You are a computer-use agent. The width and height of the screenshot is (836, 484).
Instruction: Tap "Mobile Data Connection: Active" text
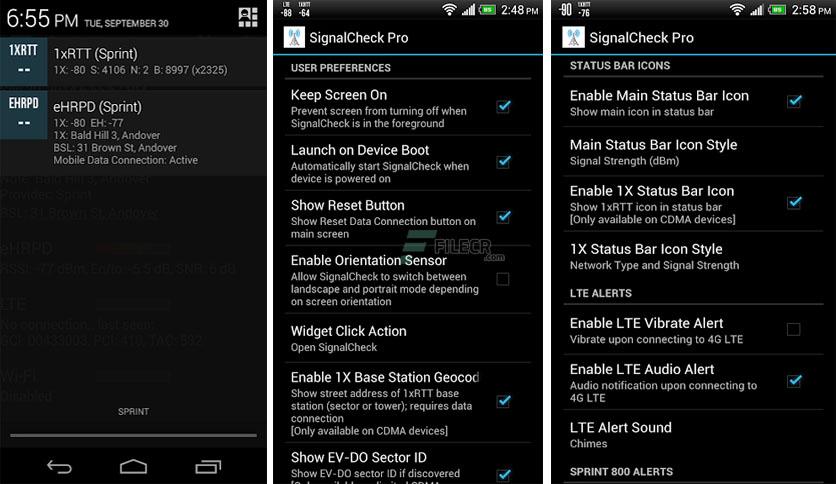[x=126, y=160]
